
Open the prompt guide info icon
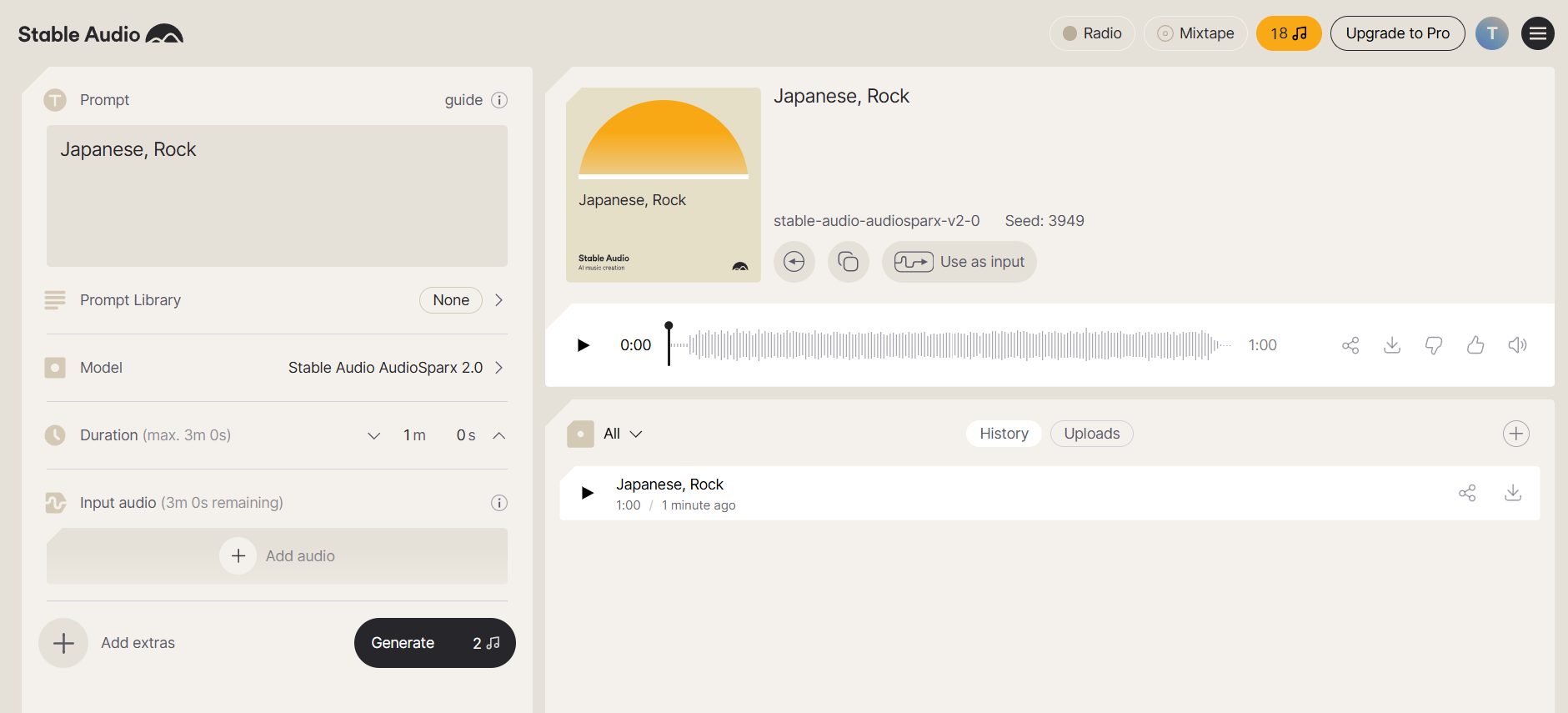499,100
